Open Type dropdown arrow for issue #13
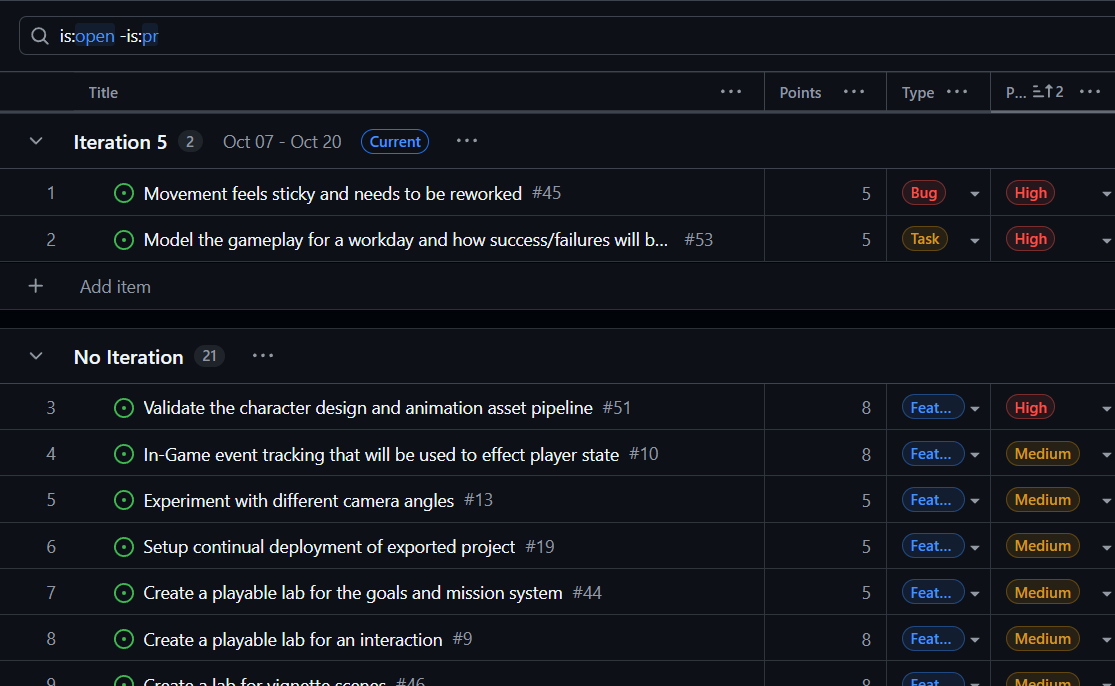The height and width of the screenshot is (686, 1115). (x=975, y=501)
